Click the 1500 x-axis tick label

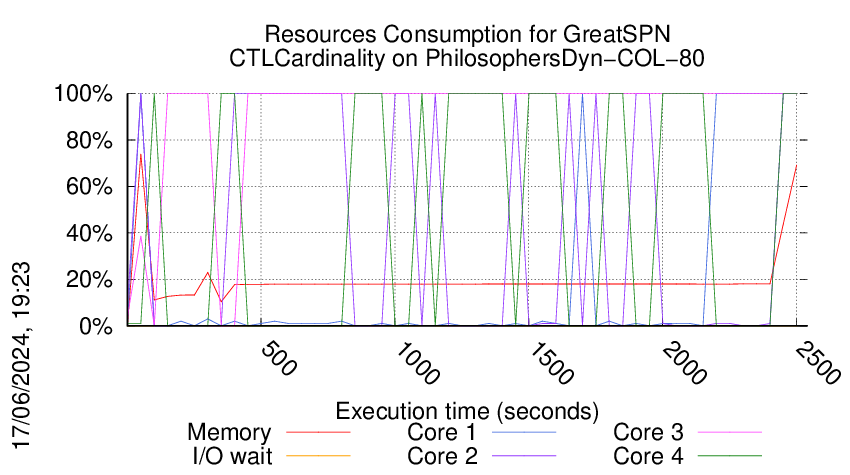[551, 363]
